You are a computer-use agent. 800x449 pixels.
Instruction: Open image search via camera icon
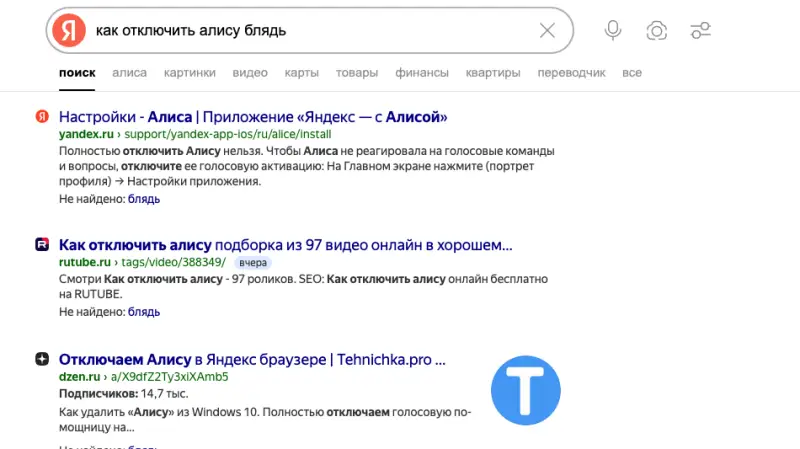coord(656,30)
